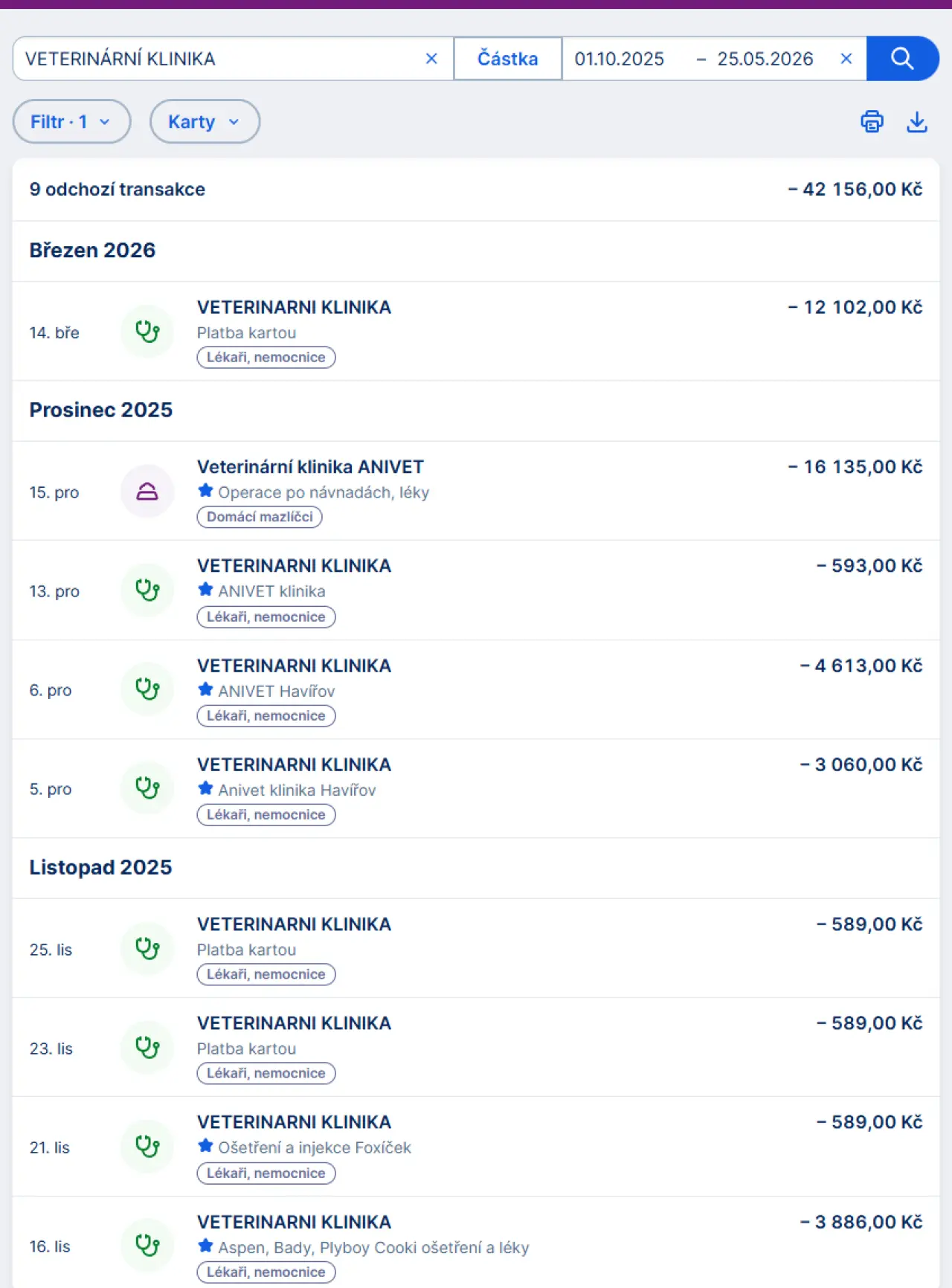This screenshot has width=952, height=1288.
Task: Click Lékaři, nemocnice tag on 14. bře
Action: click(x=266, y=358)
